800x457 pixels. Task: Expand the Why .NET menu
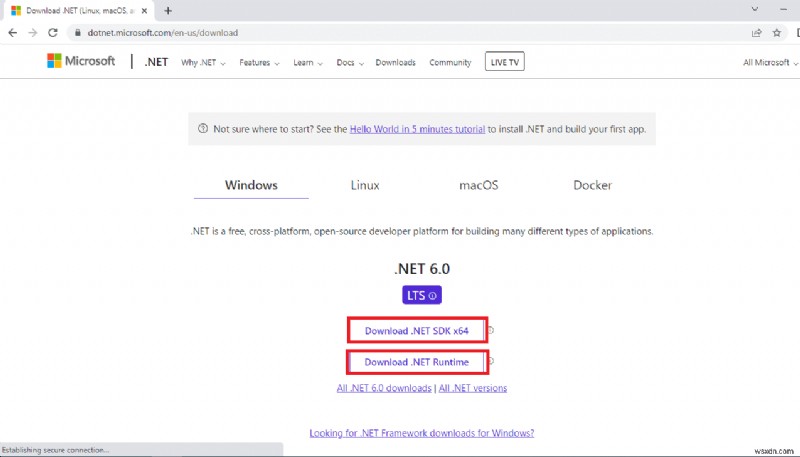pyautogui.click(x=203, y=63)
